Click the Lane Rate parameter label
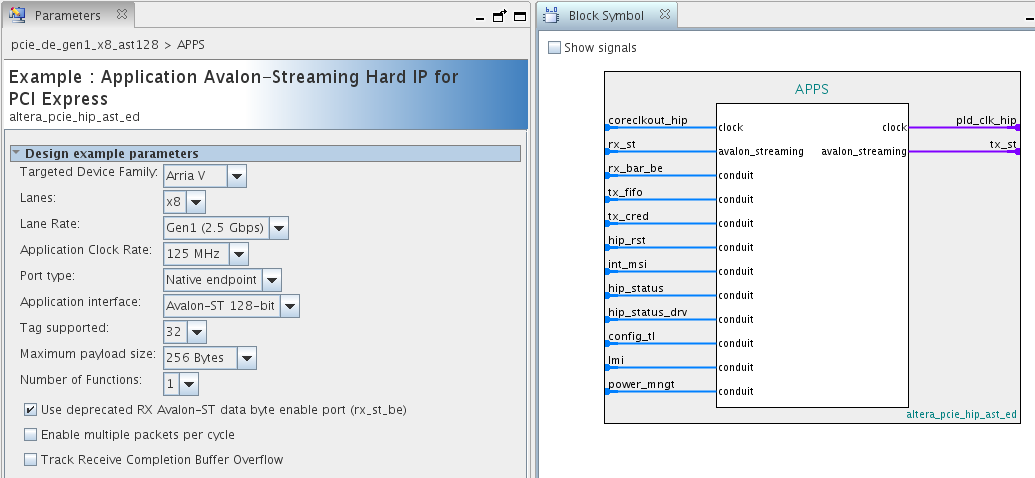The image size is (1035, 478). point(50,224)
